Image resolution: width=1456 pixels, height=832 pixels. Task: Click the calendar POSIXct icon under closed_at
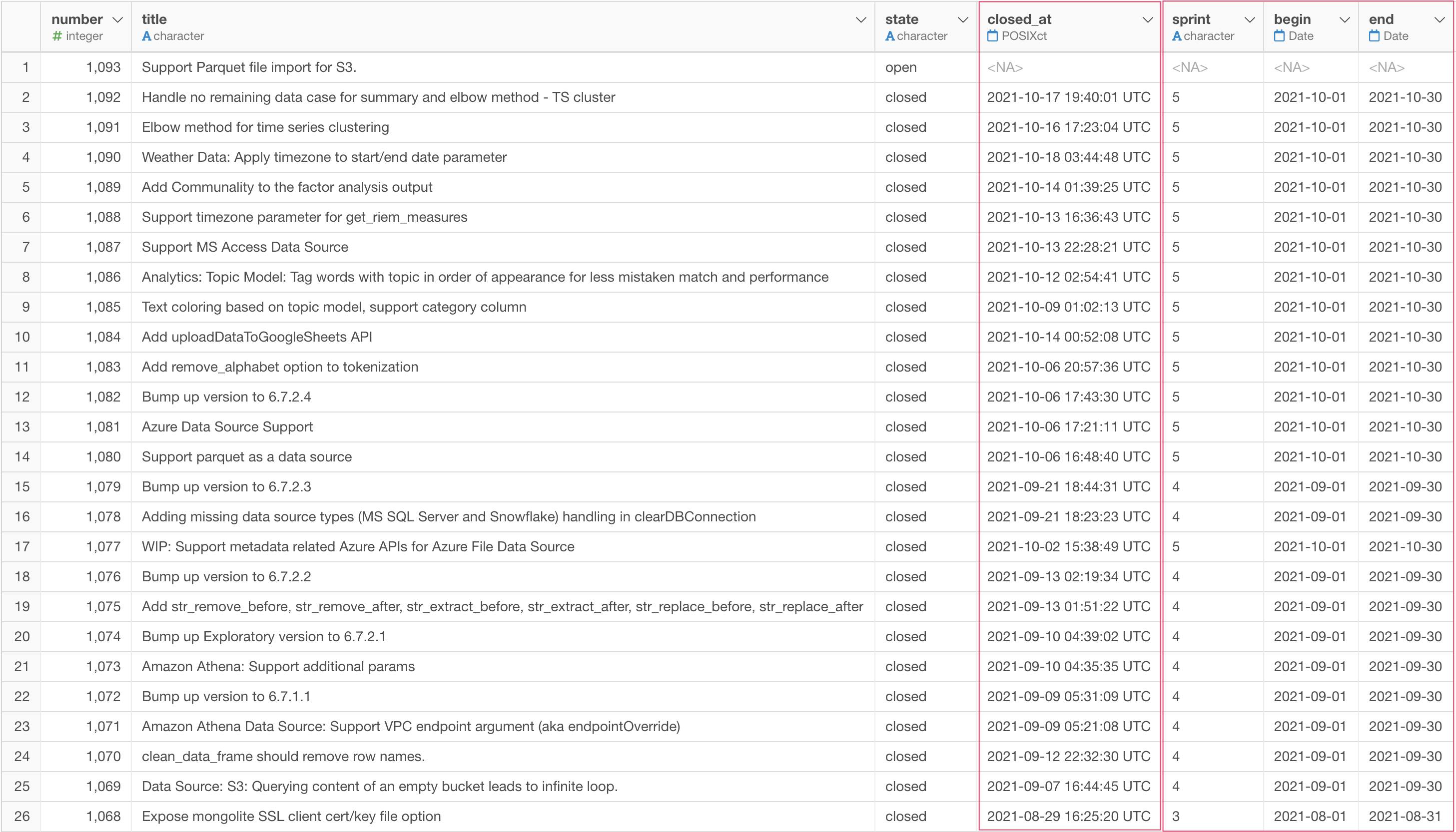point(992,36)
